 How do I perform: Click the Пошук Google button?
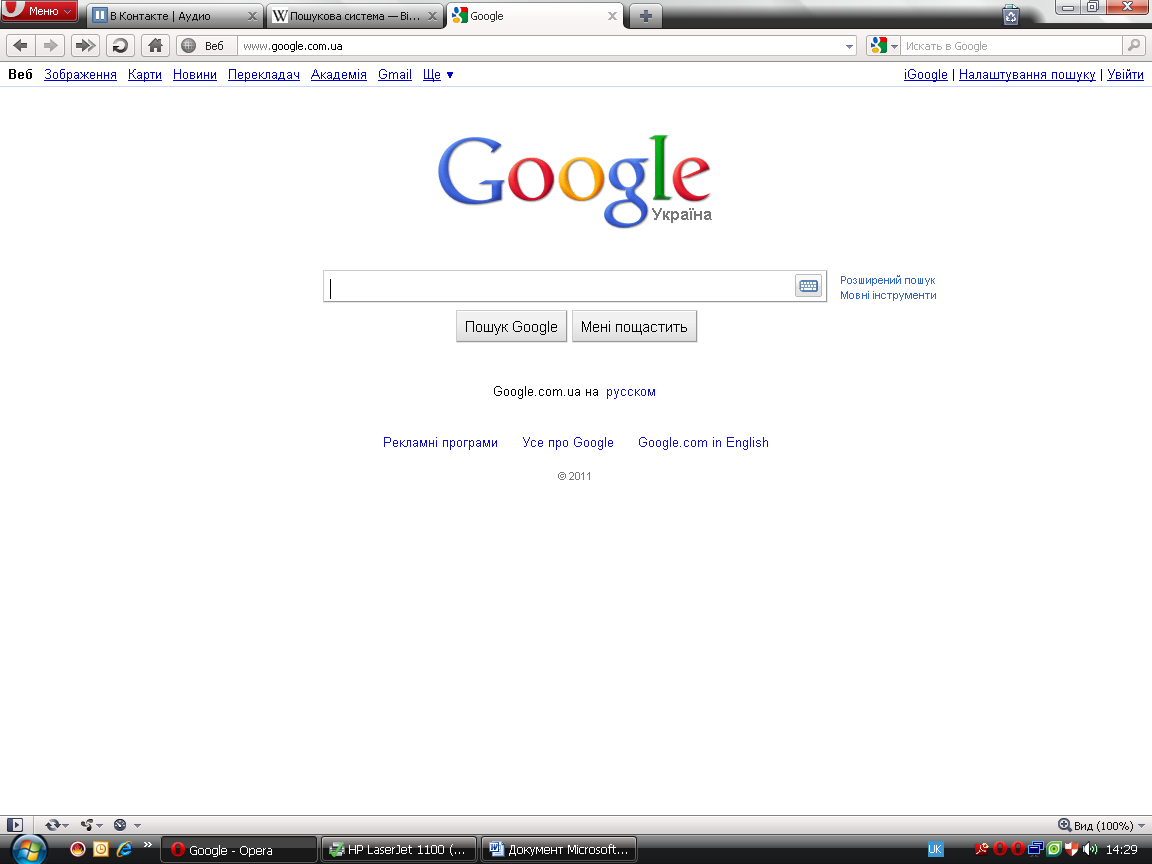pyautogui.click(x=511, y=327)
